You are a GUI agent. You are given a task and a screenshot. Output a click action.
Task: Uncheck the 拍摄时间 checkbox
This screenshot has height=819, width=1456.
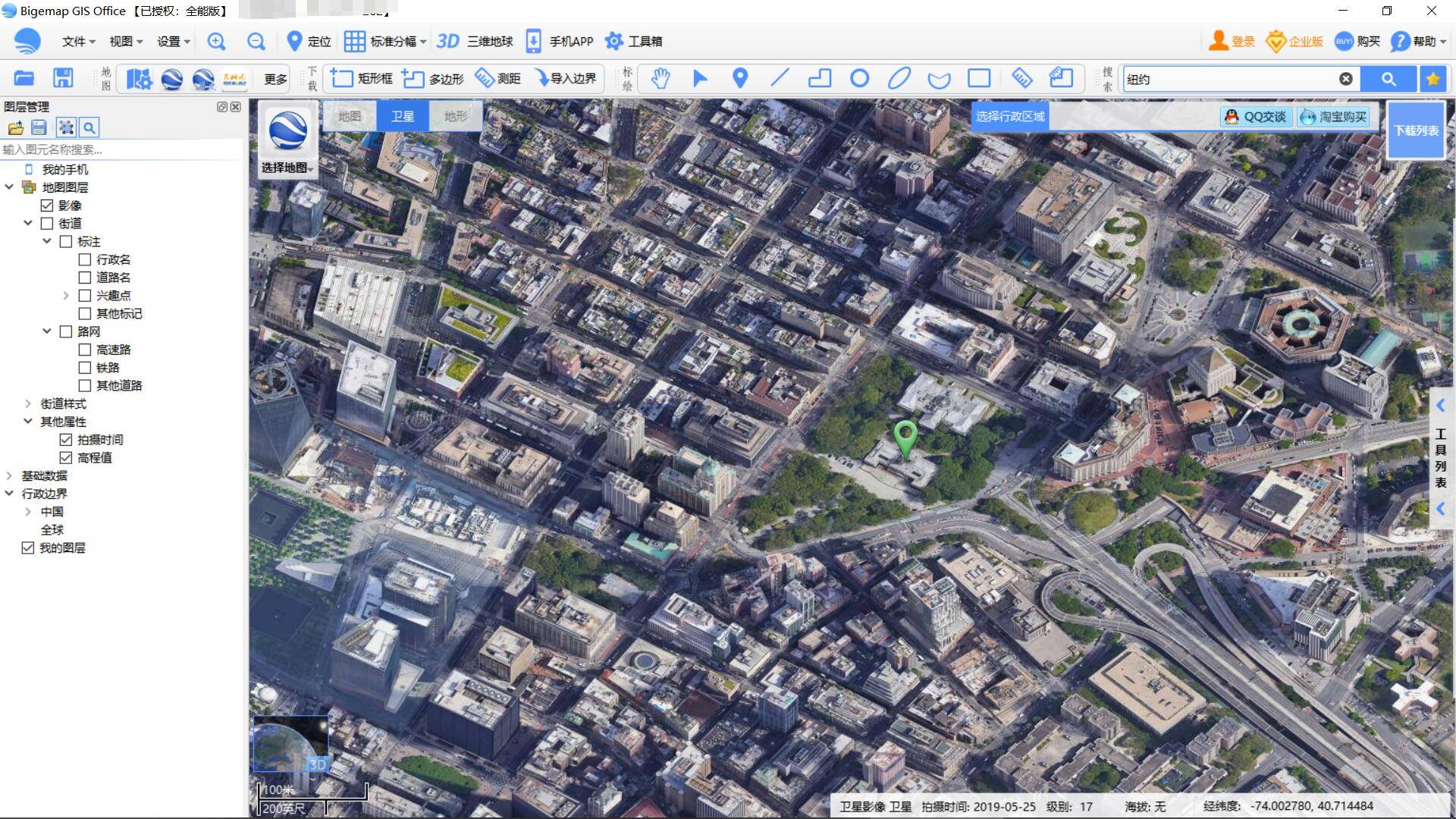click(66, 440)
